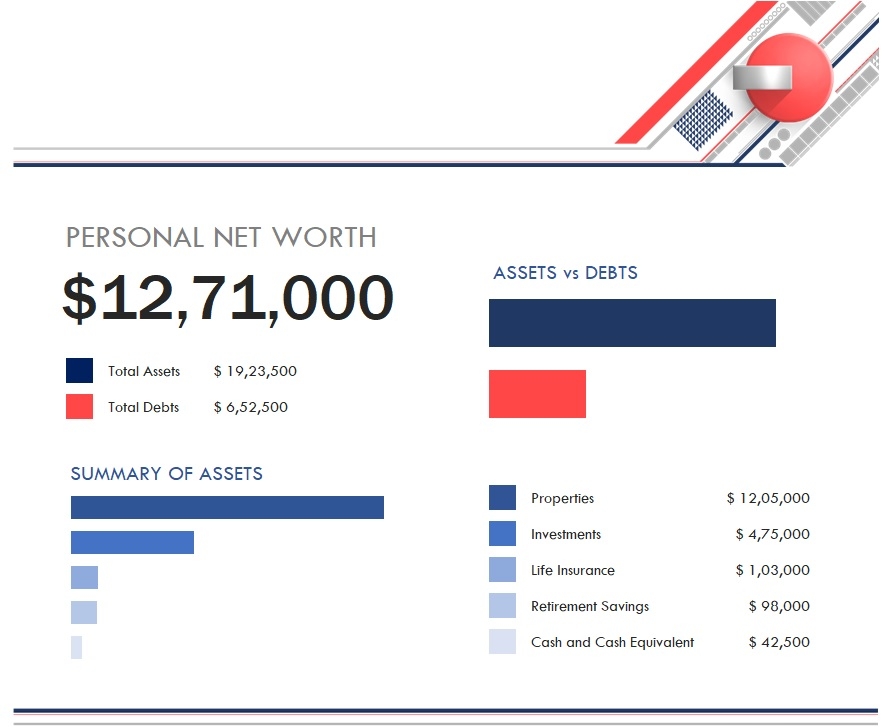Select the Total Debts label entry
The height and width of the screenshot is (727, 886).
(x=143, y=407)
